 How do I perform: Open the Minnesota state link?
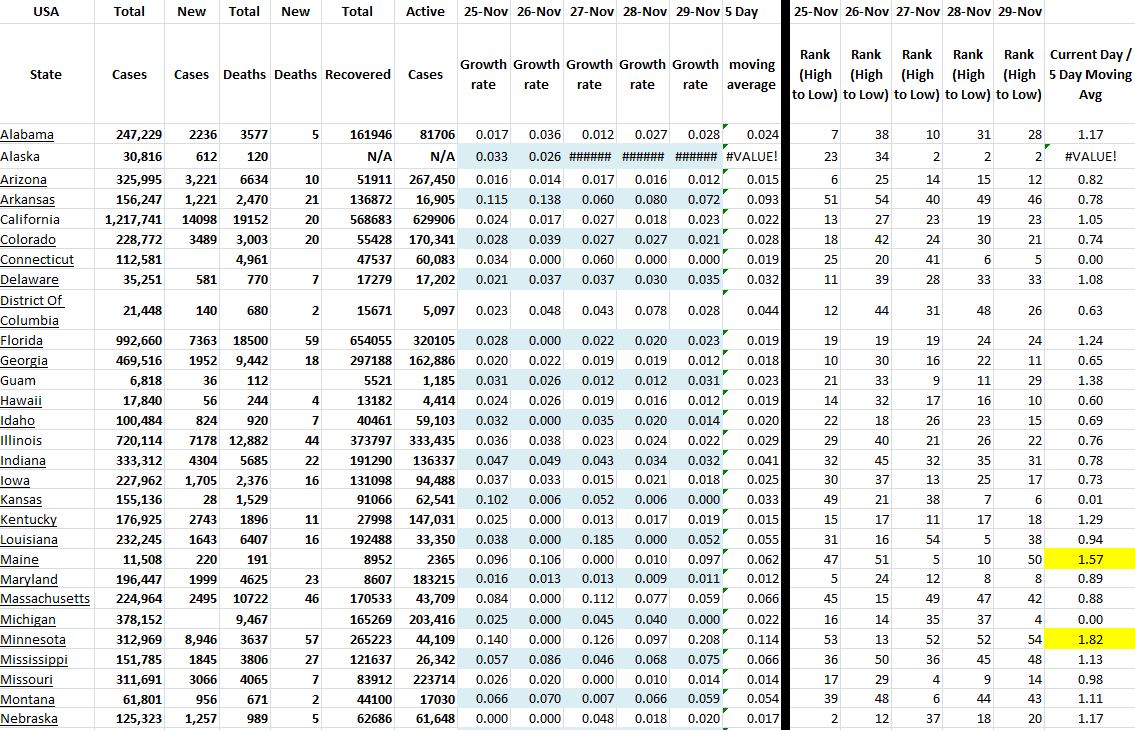tap(33, 640)
